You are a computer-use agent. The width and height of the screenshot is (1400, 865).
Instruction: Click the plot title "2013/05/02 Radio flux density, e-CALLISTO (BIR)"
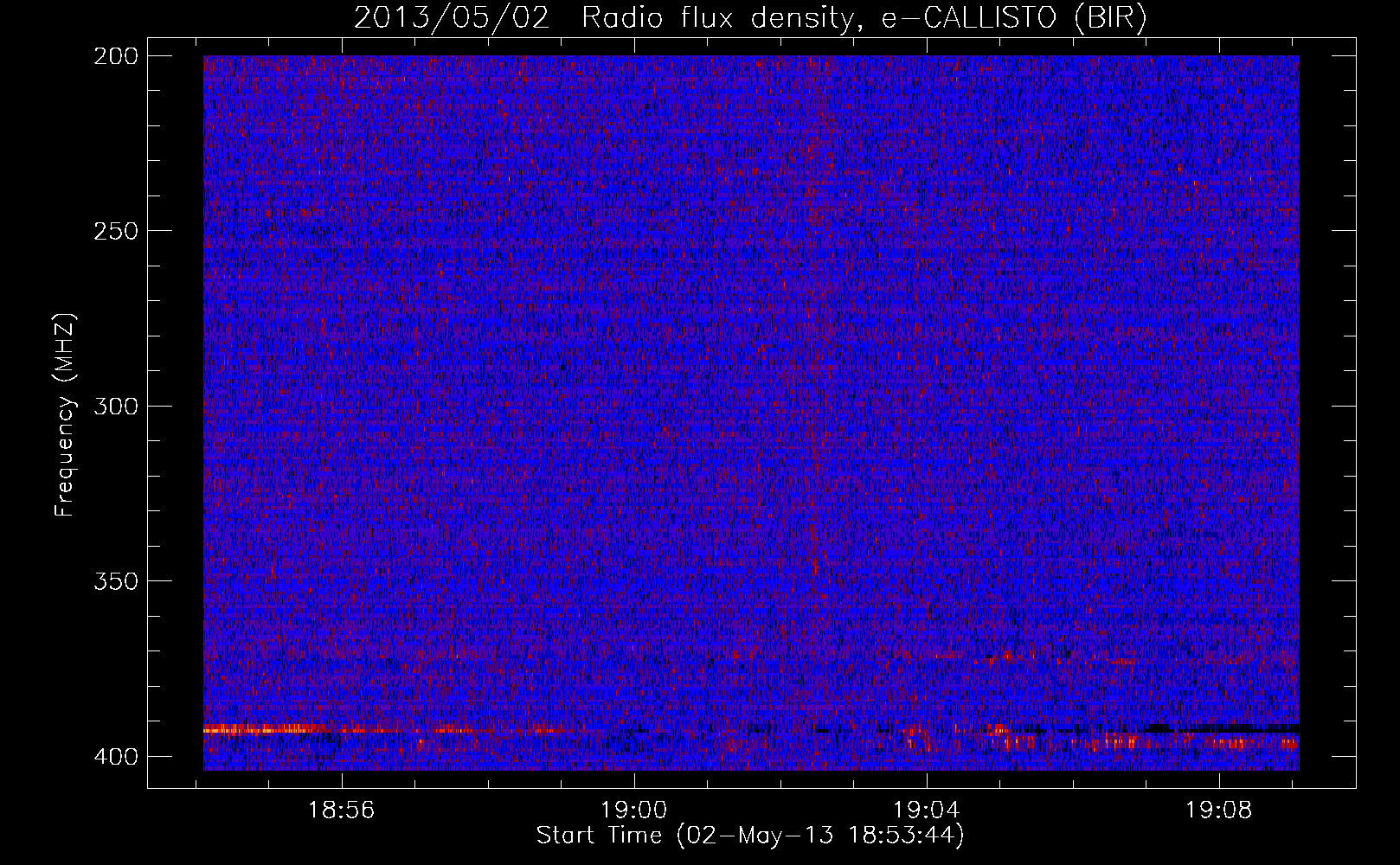pos(750,17)
